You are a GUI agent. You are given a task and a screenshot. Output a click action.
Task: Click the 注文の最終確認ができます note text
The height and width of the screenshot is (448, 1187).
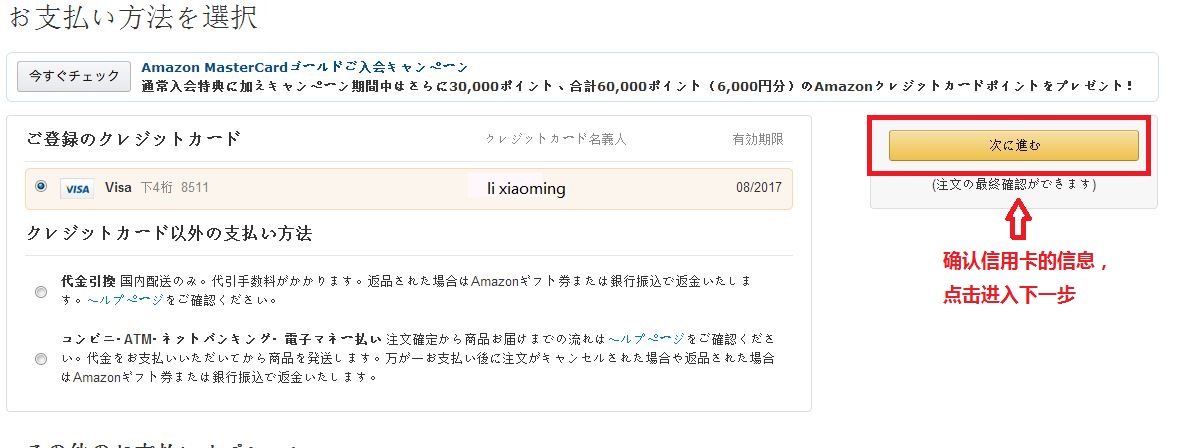1014,184
